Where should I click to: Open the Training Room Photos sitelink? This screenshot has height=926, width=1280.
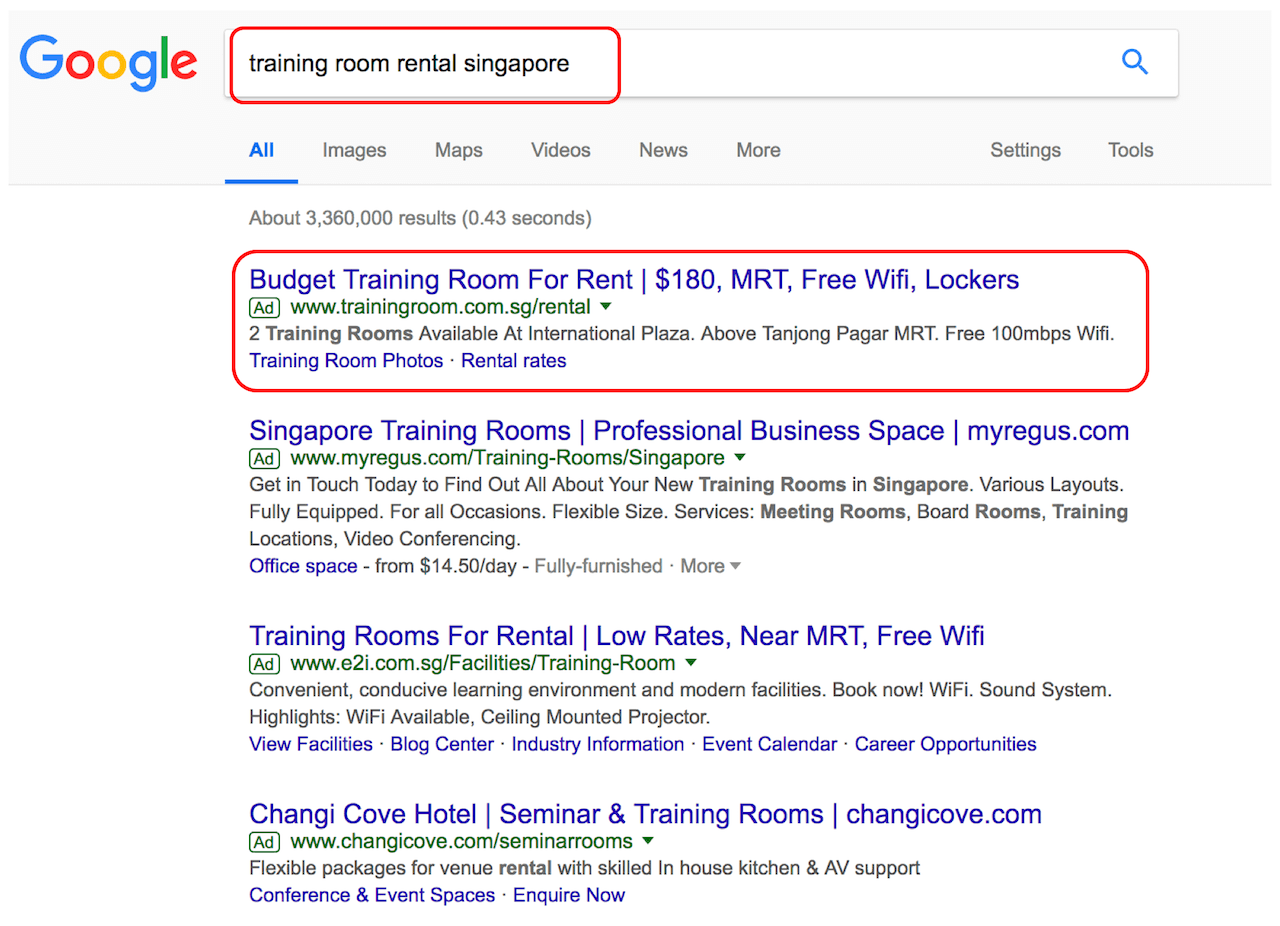(x=346, y=361)
